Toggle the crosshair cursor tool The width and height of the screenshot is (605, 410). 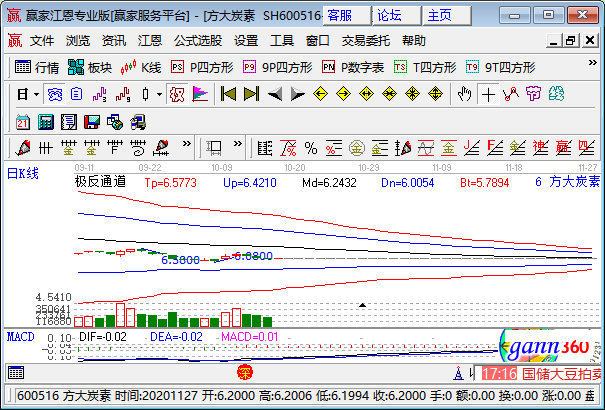pyautogui.click(x=488, y=94)
